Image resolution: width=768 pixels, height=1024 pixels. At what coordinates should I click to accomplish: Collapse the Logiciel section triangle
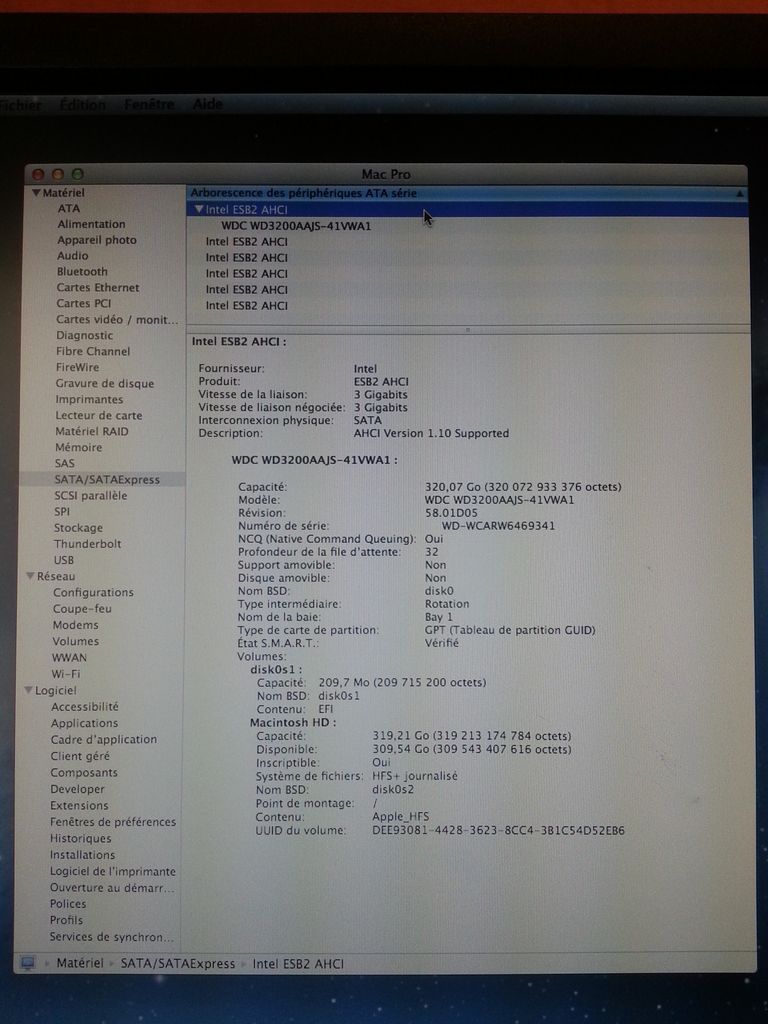(x=29, y=690)
